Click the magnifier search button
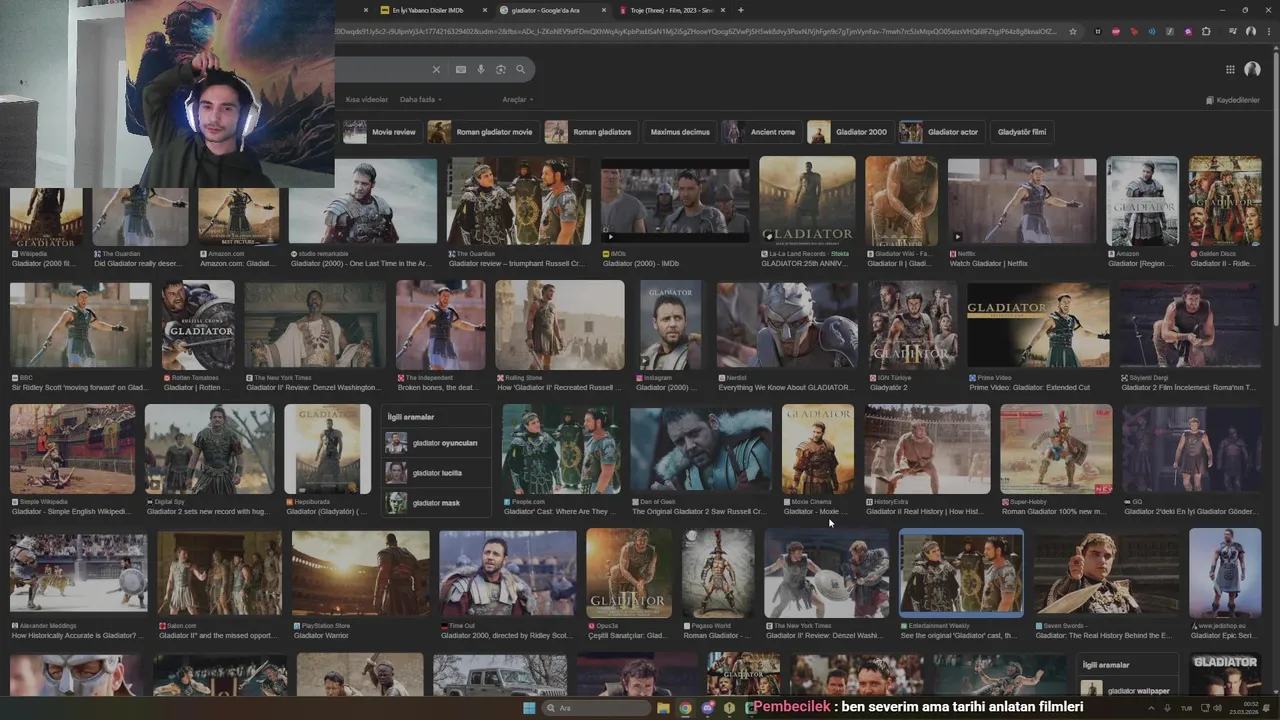Image resolution: width=1280 pixels, height=720 pixels. [520, 70]
